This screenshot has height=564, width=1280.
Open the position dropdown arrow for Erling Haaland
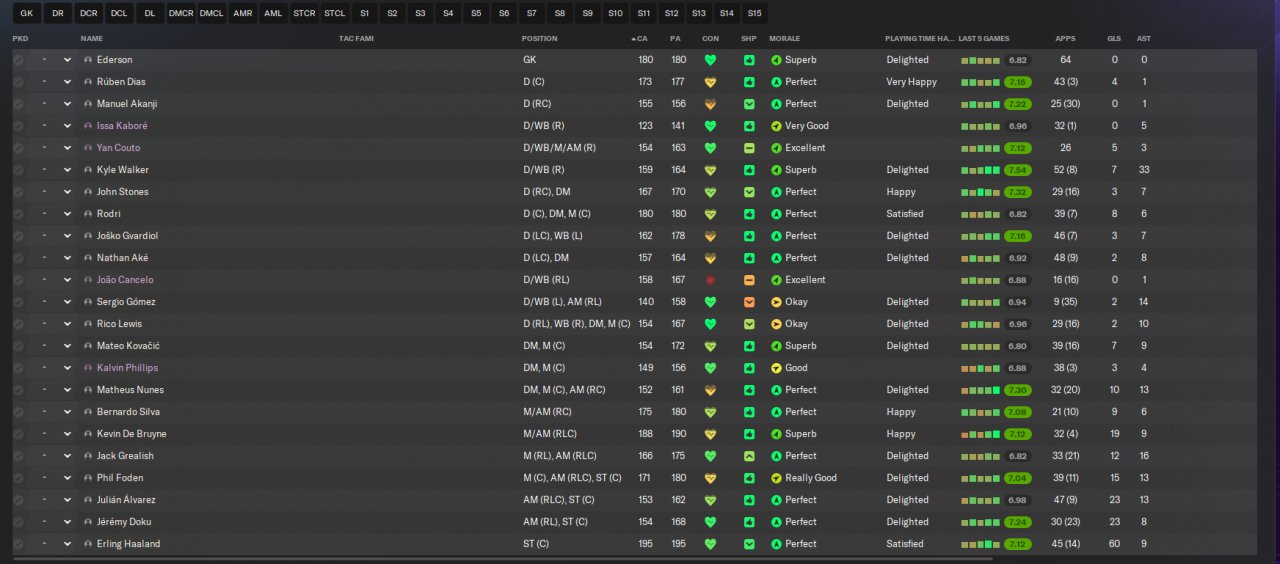(x=67, y=544)
